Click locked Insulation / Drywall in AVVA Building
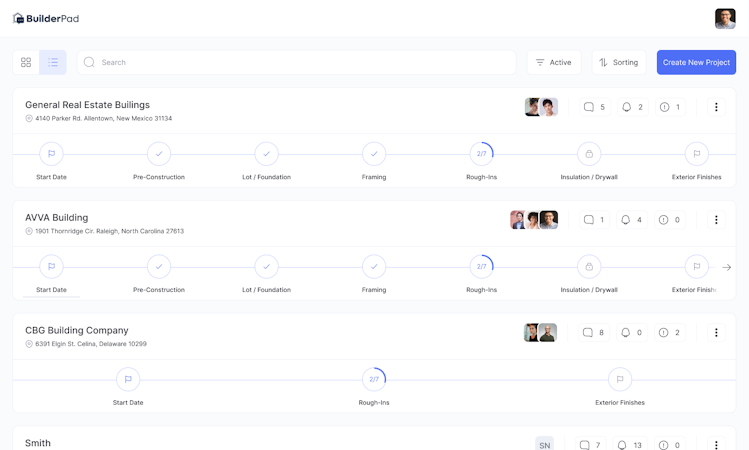 (x=589, y=267)
